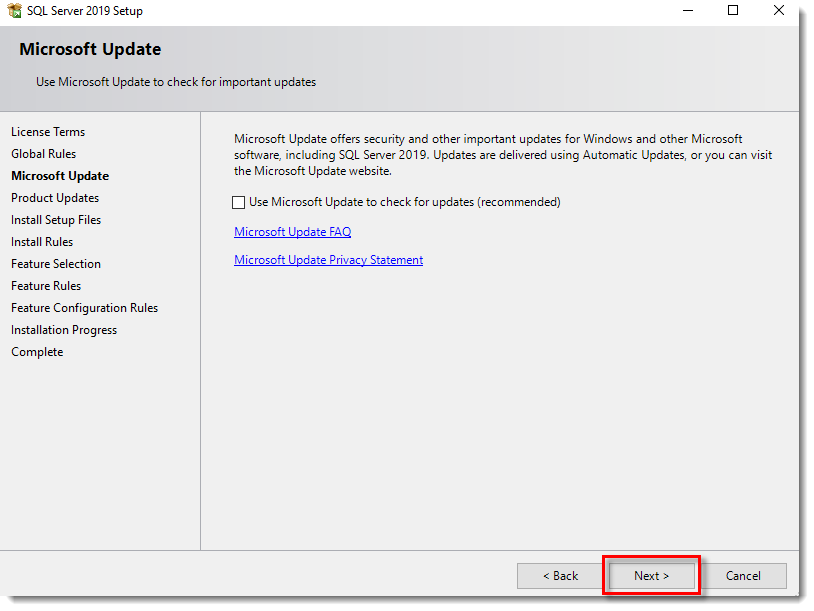Click the Microsoft Update page heading
Screen dimensions: 814x611
(90, 49)
